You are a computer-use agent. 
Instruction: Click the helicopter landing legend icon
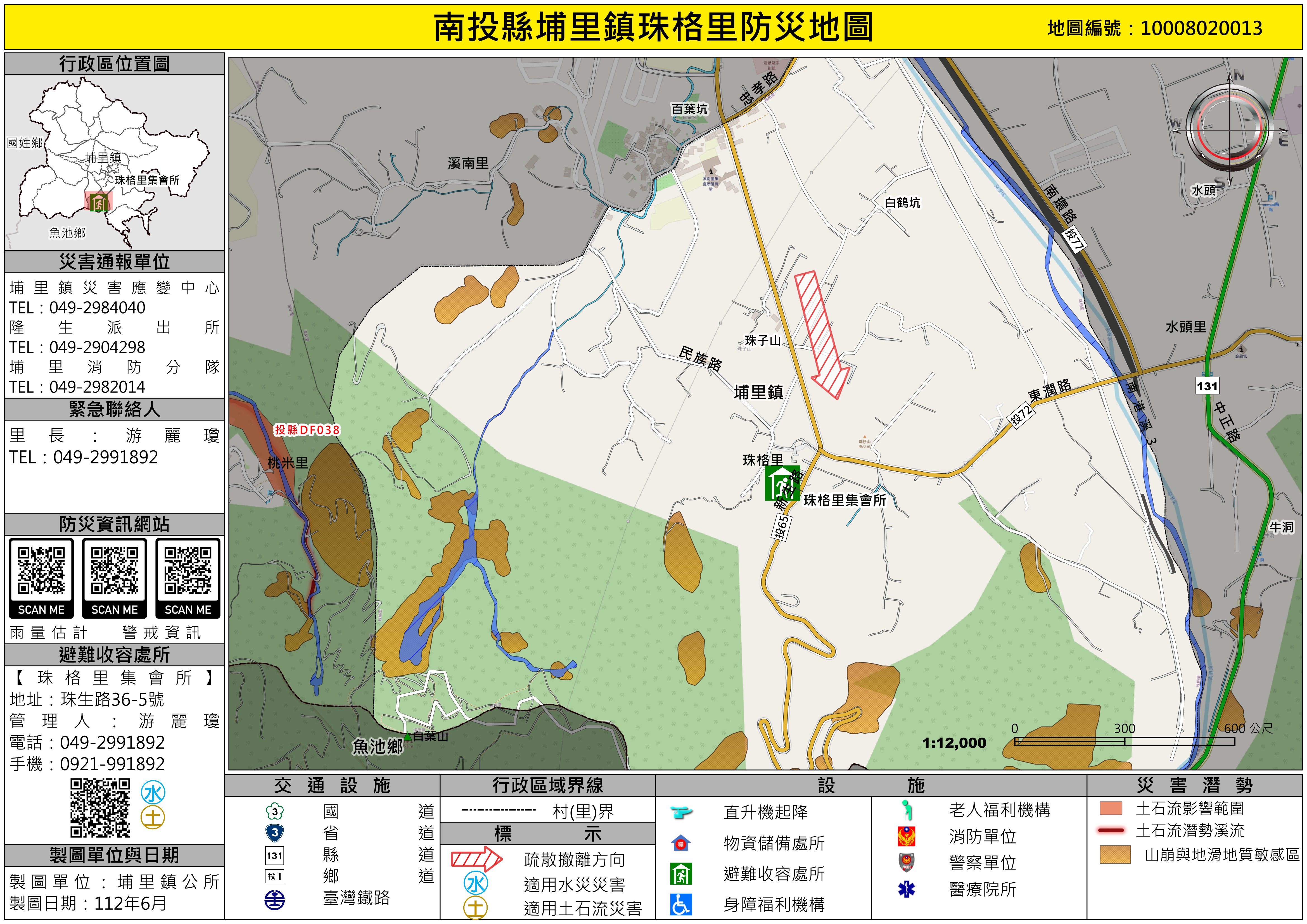click(681, 812)
